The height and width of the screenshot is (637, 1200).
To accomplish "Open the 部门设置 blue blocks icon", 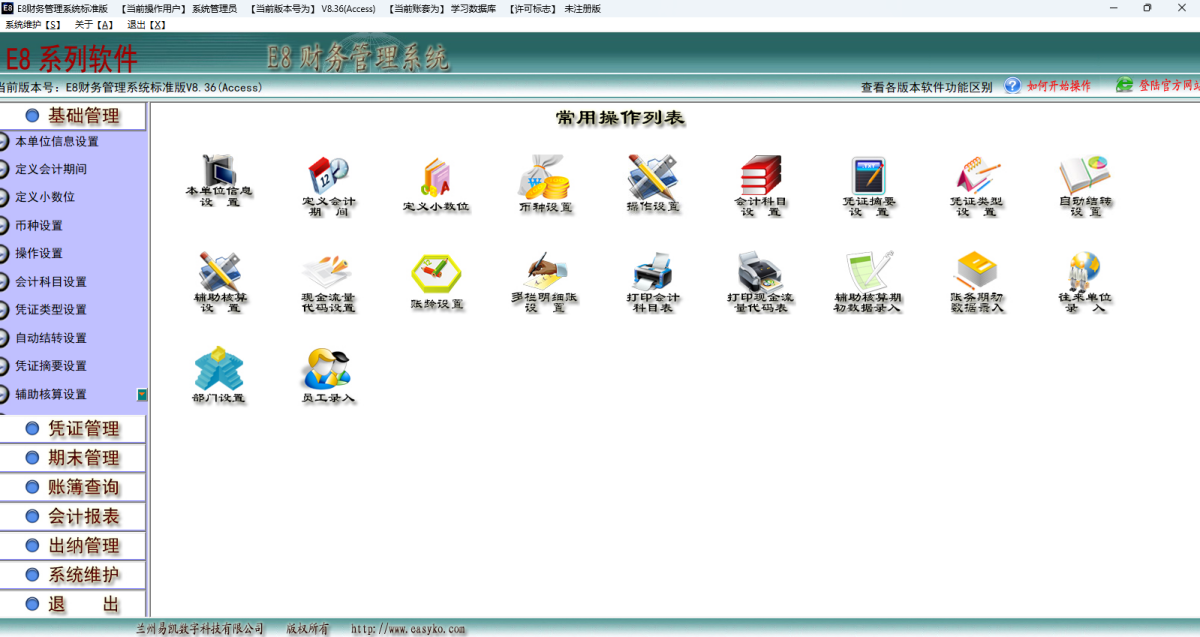I will (x=219, y=370).
